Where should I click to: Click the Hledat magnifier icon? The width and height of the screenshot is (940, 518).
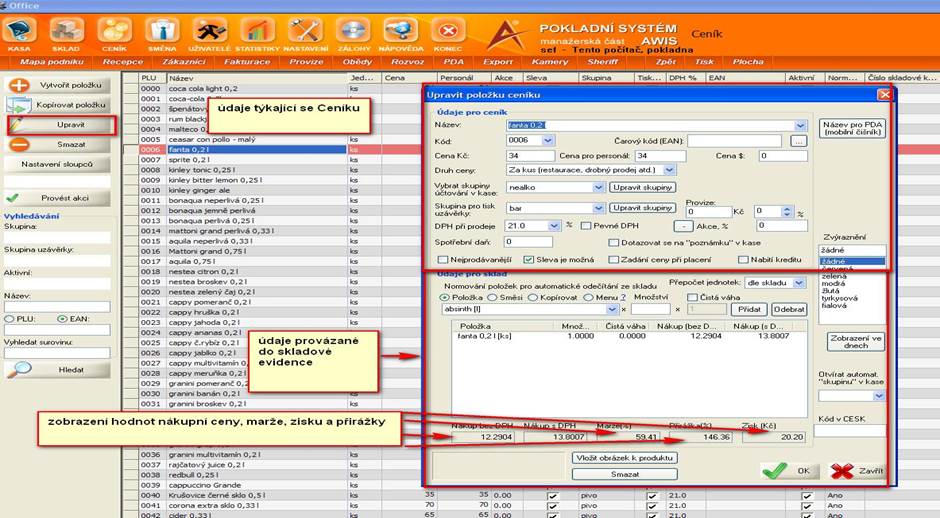(x=19, y=369)
